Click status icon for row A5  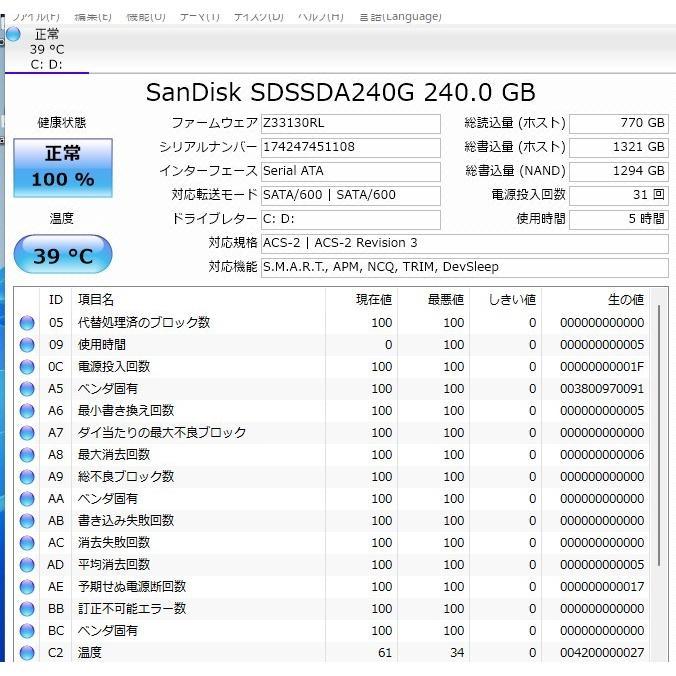(27, 388)
